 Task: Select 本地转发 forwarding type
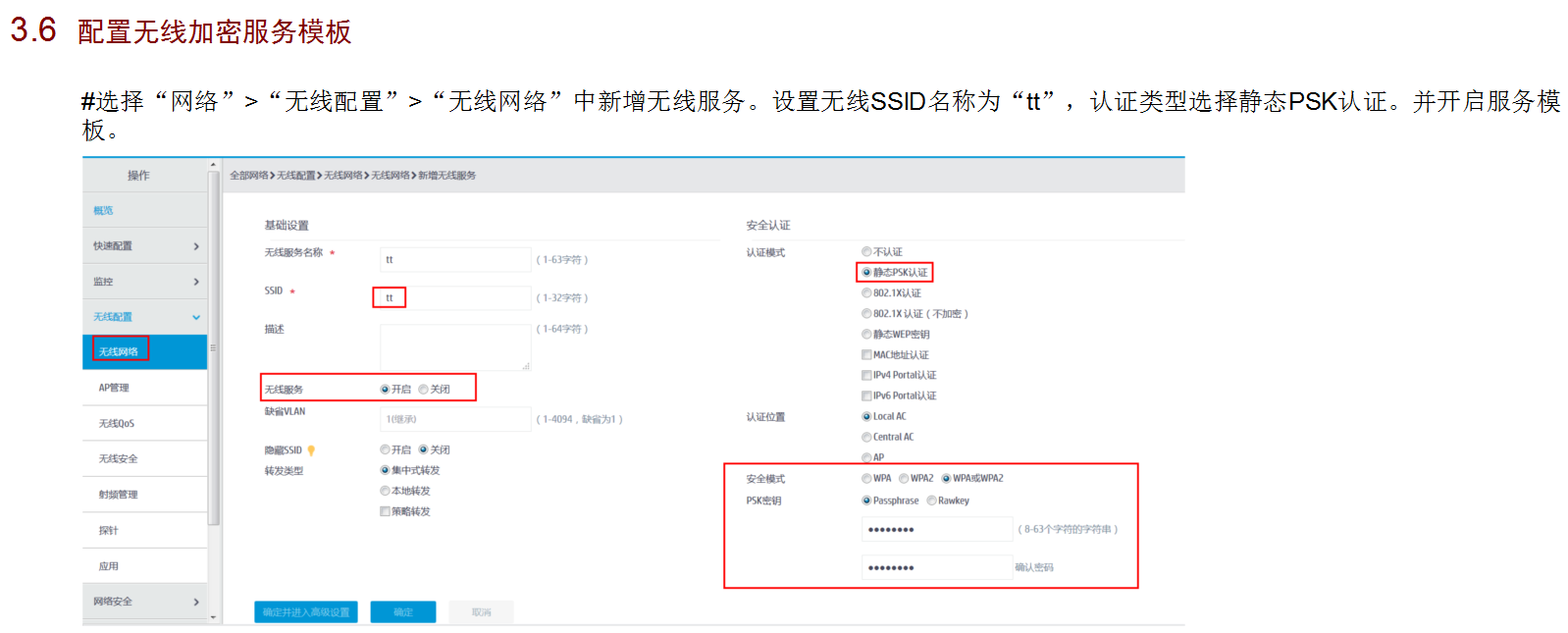[385, 491]
